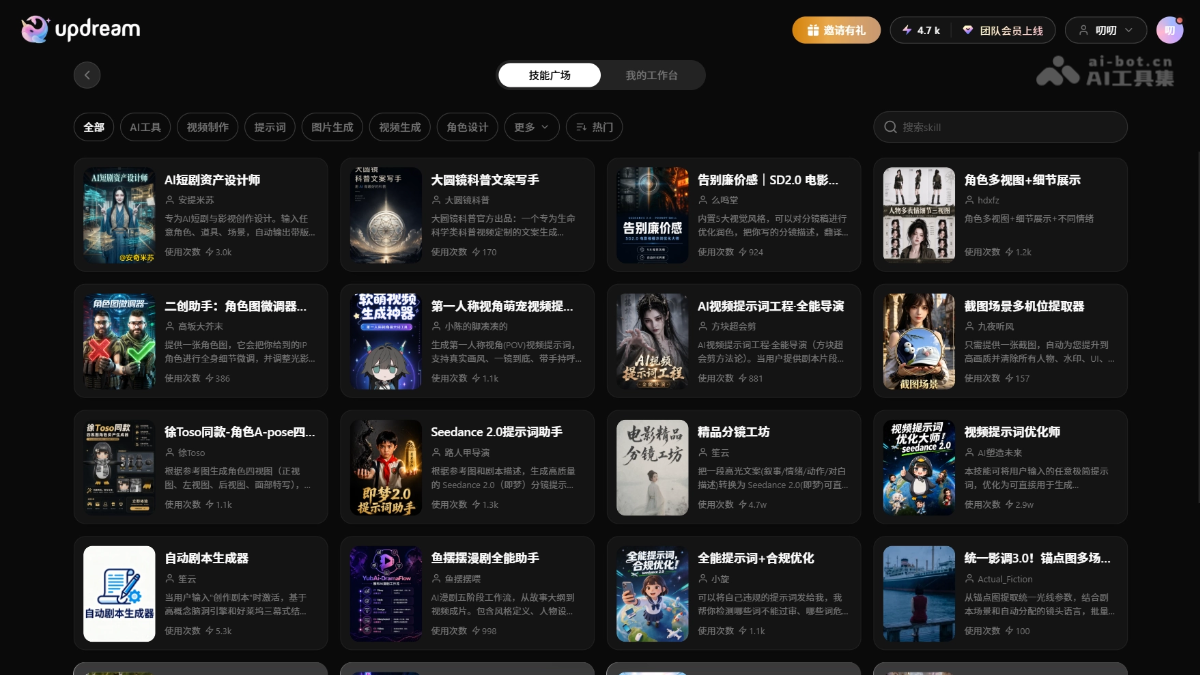Click the title AI短剧资产设计师
Screen dimensions: 1200x675
[212, 180]
